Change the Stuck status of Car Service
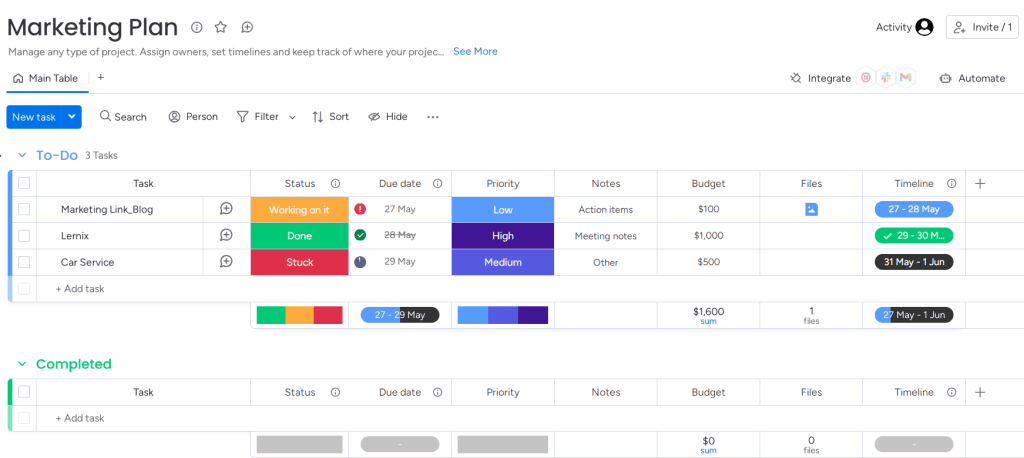Viewport: 1024px width, 458px height. [299, 262]
